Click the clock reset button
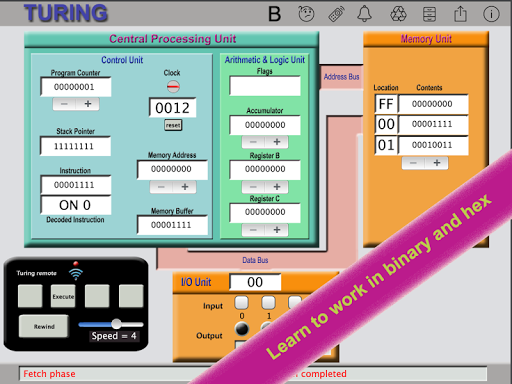The image size is (512, 384). [173, 125]
